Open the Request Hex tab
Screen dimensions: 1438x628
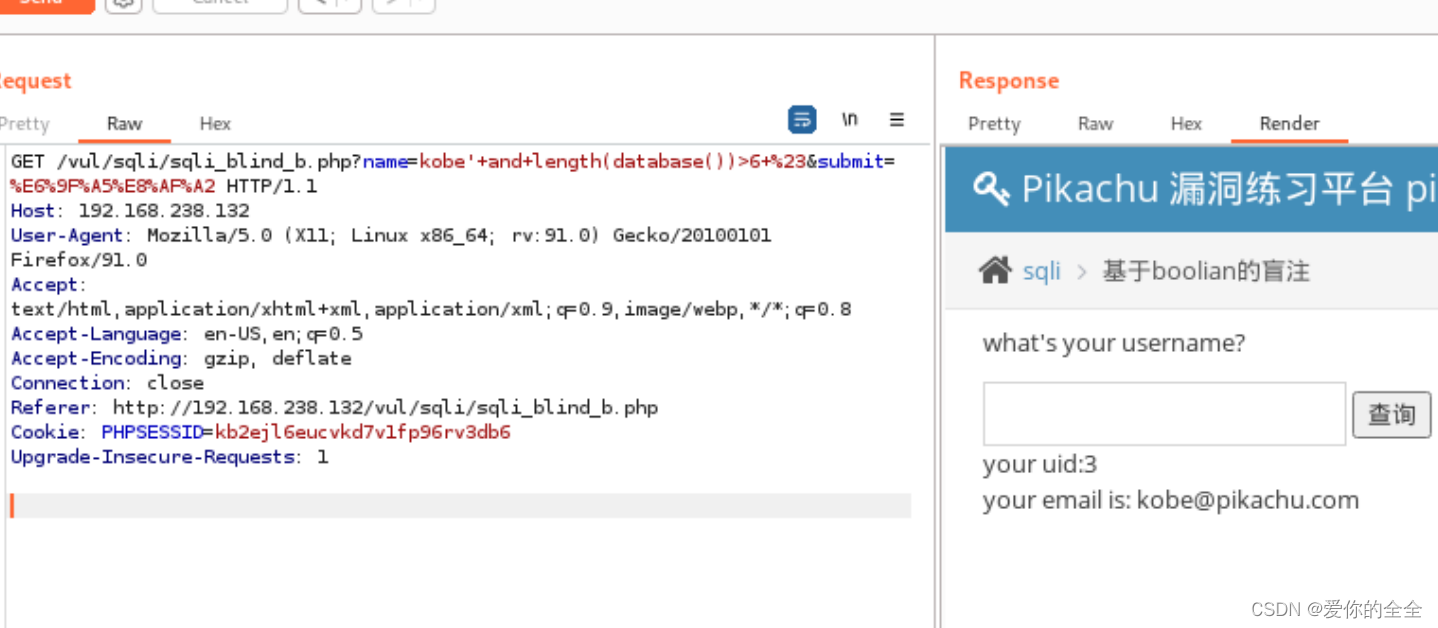(215, 124)
